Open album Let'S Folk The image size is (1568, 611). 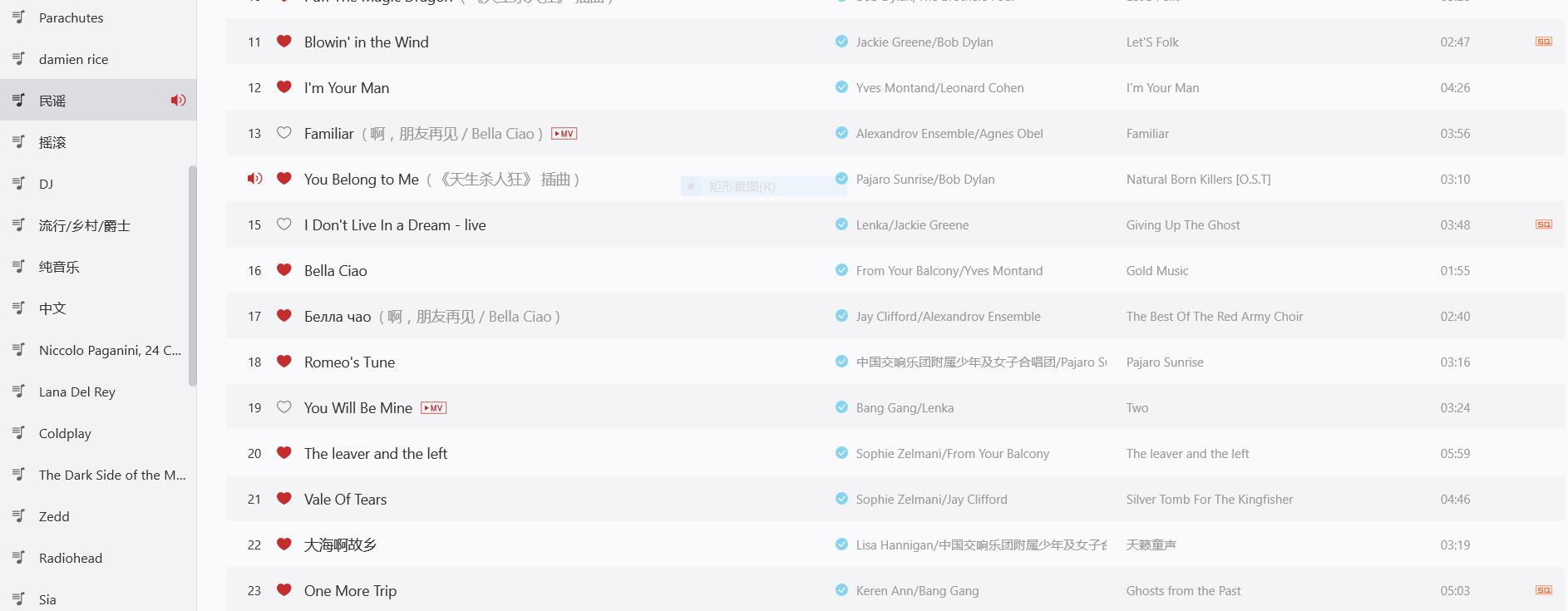pos(1152,42)
